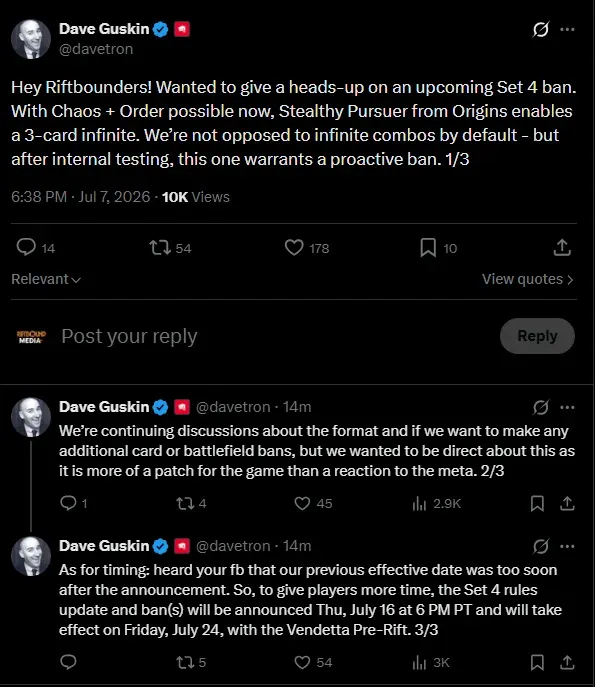Image resolution: width=595 pixels, height=687 pixels.
Task: Repost the 2/3 reply with 4 reposts
Action: click(x=185, y=503)
